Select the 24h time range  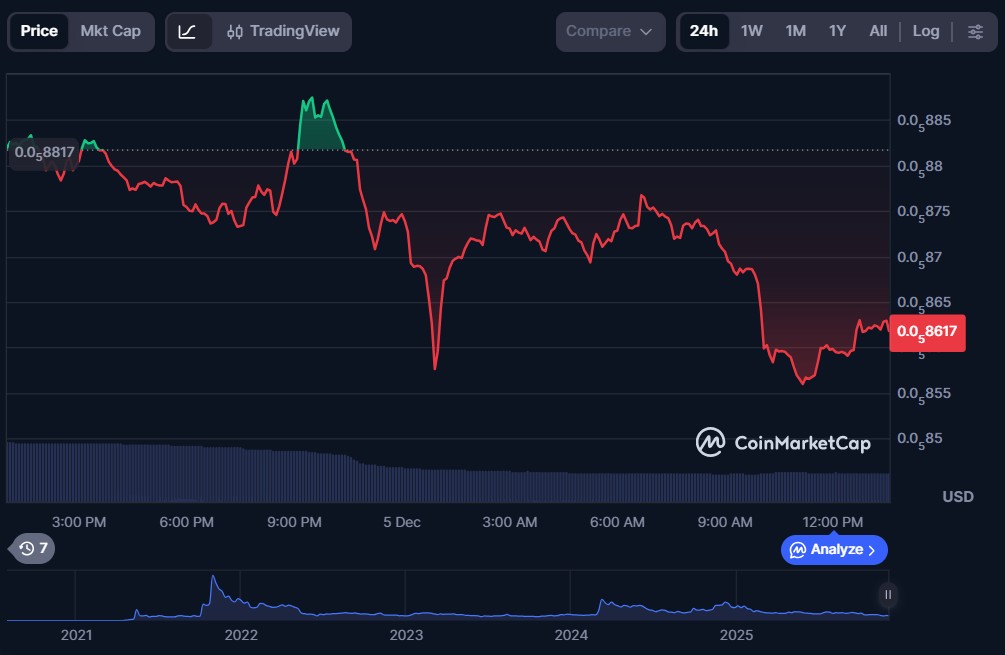(703, 31)
